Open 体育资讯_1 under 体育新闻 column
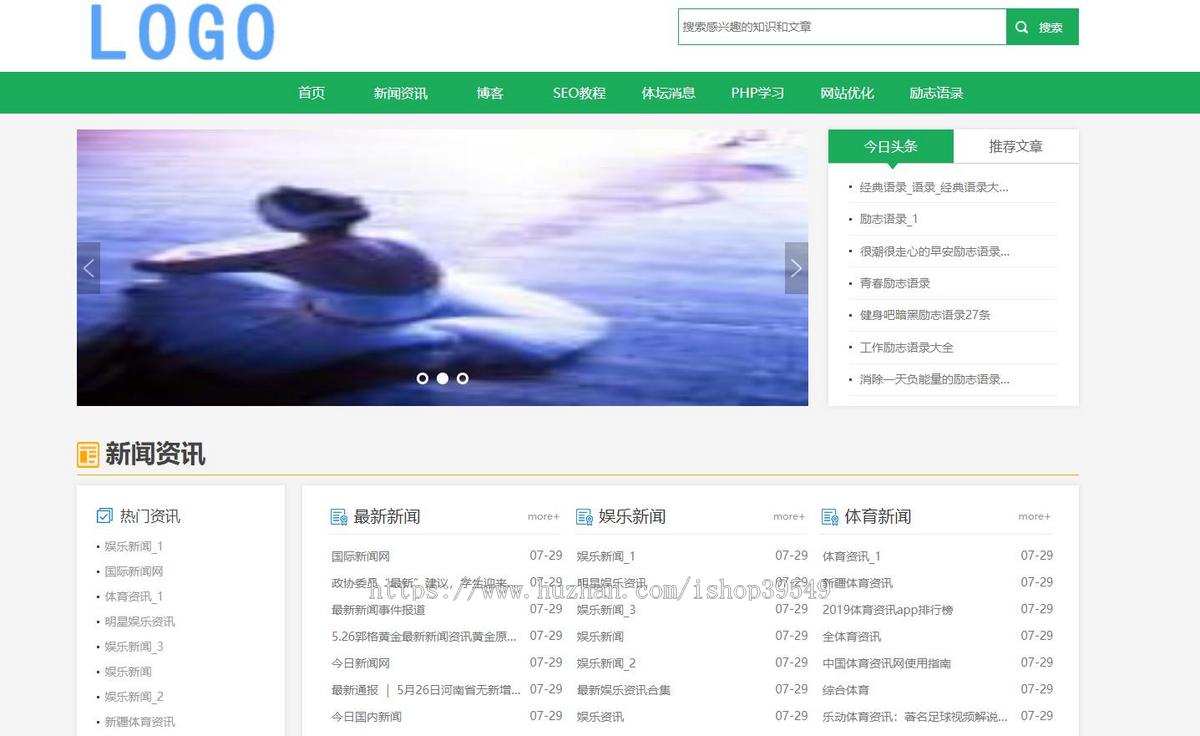 tap(852, 556)
